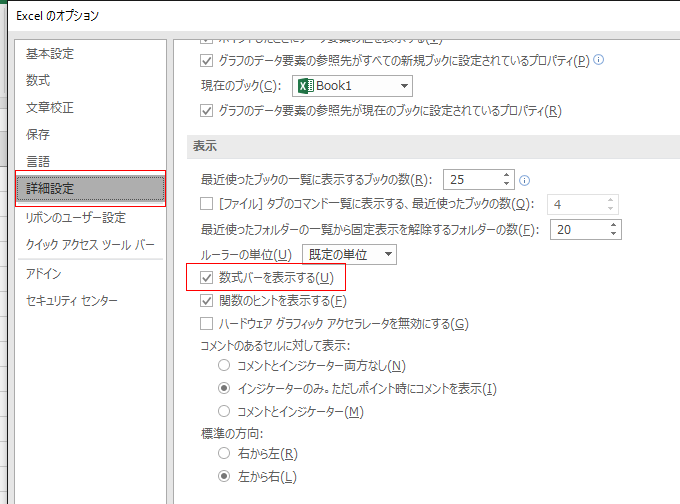Click the recent books count field showing 25
The height and width of the screenshot is (504, 680).
[473, 180]
